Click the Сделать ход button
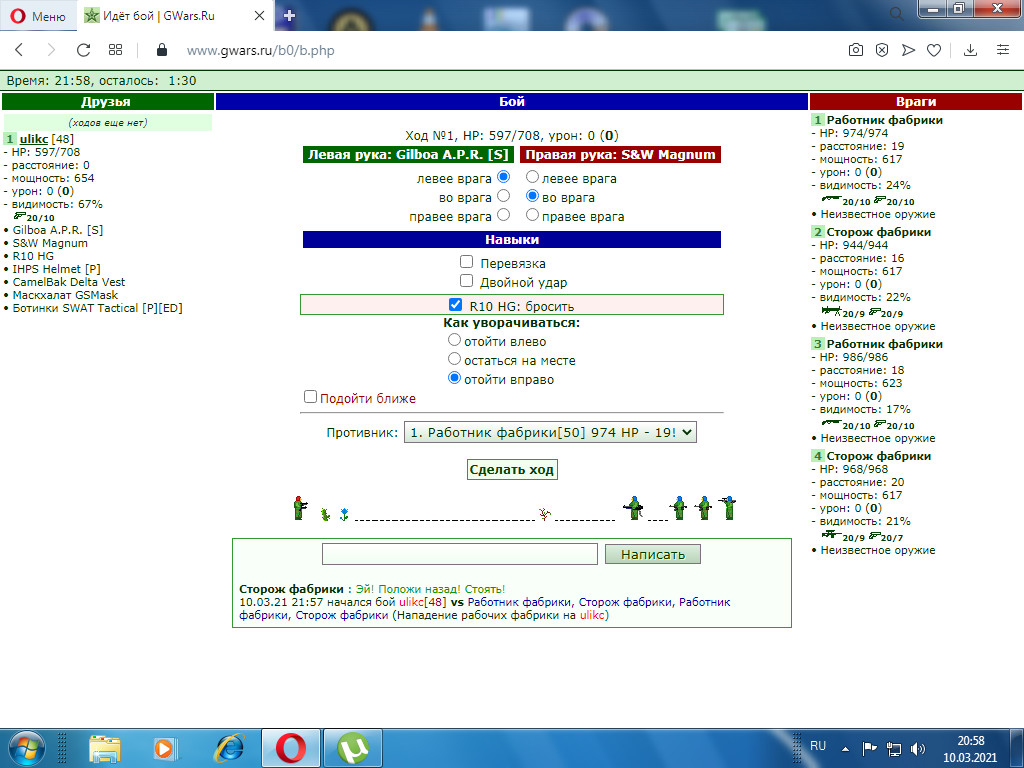The image size is (1024, 768). (x=512, y=469)
